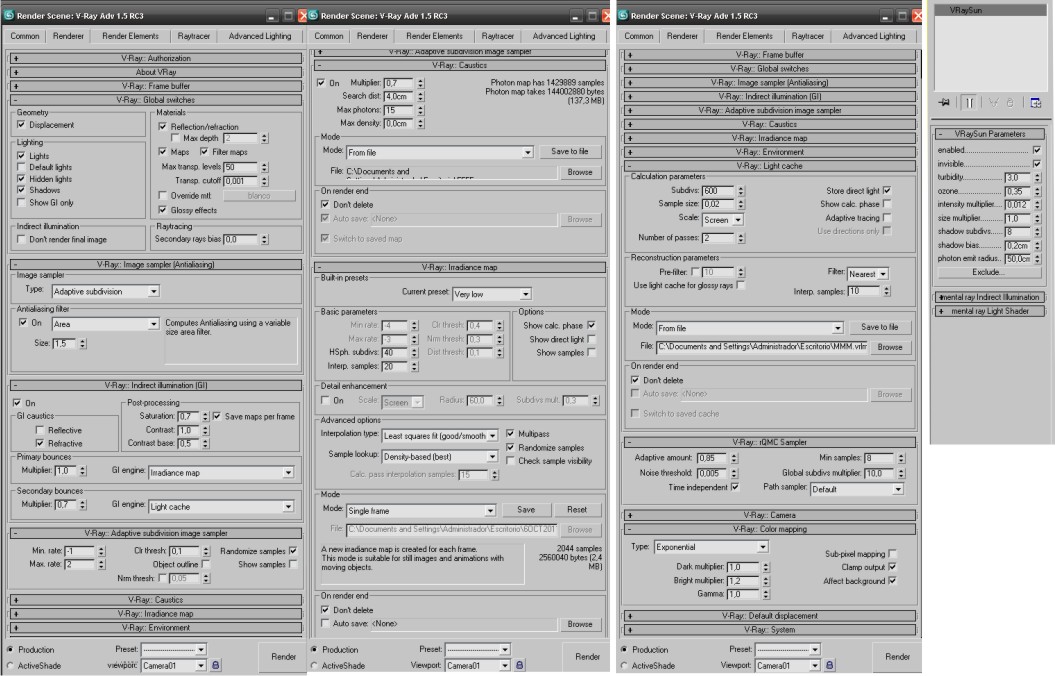Click the HSph. subdivs spinner in Irradiance map
The height and width of the screenshot is (676, 1055).
click(414, 352)
